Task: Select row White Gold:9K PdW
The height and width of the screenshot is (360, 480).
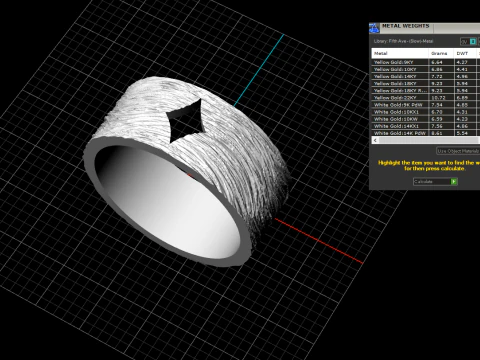Action: click(426, 105)
